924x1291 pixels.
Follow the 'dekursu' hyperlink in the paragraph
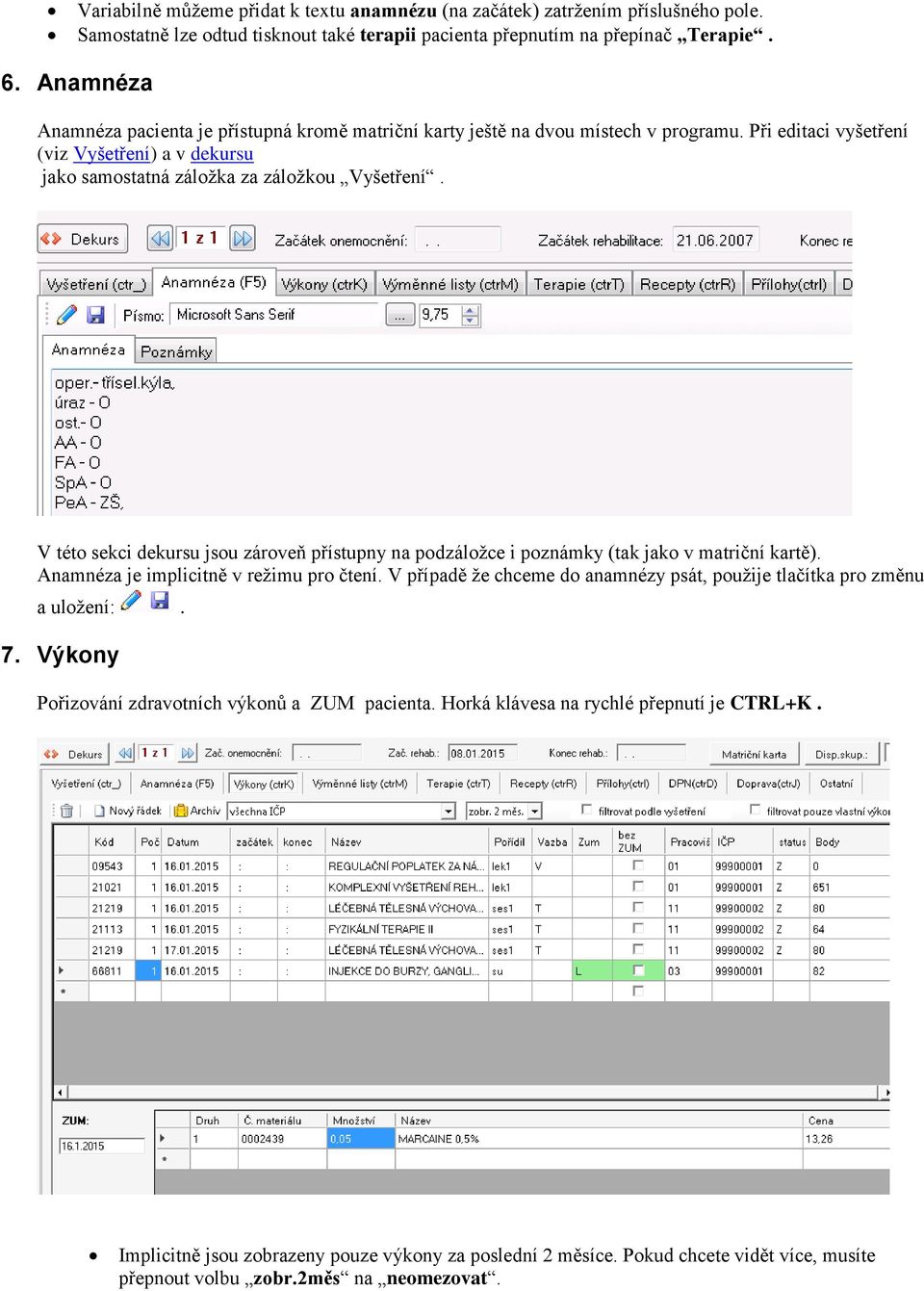(221, 154)
